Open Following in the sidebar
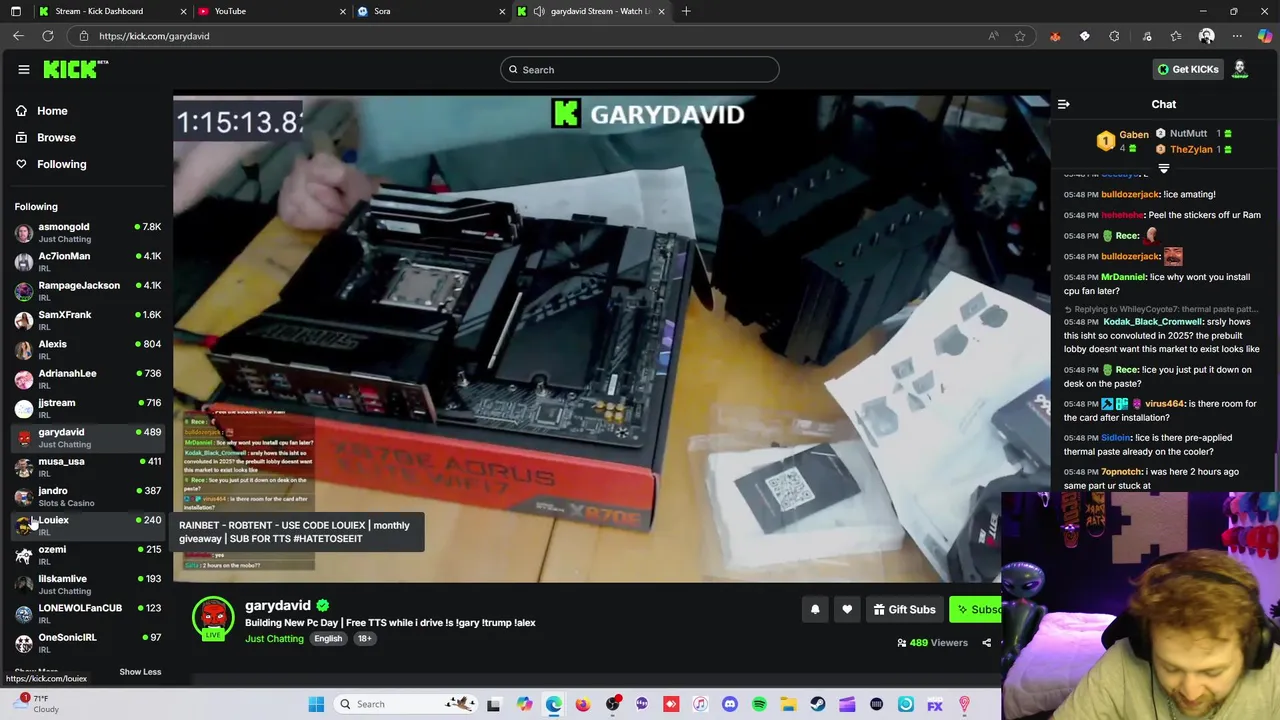Image resolution: width=1280 pixels, height=720 pixels. pyautogui.click(x=61, y=164)
